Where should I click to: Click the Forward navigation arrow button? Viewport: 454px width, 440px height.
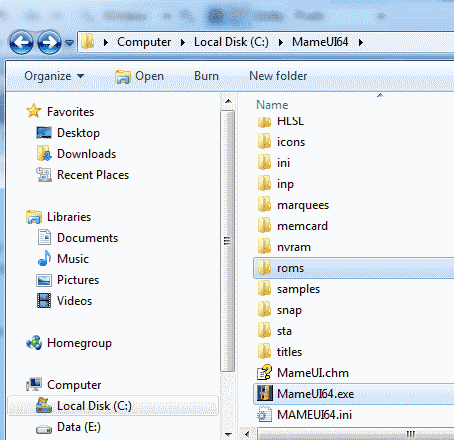49,42
